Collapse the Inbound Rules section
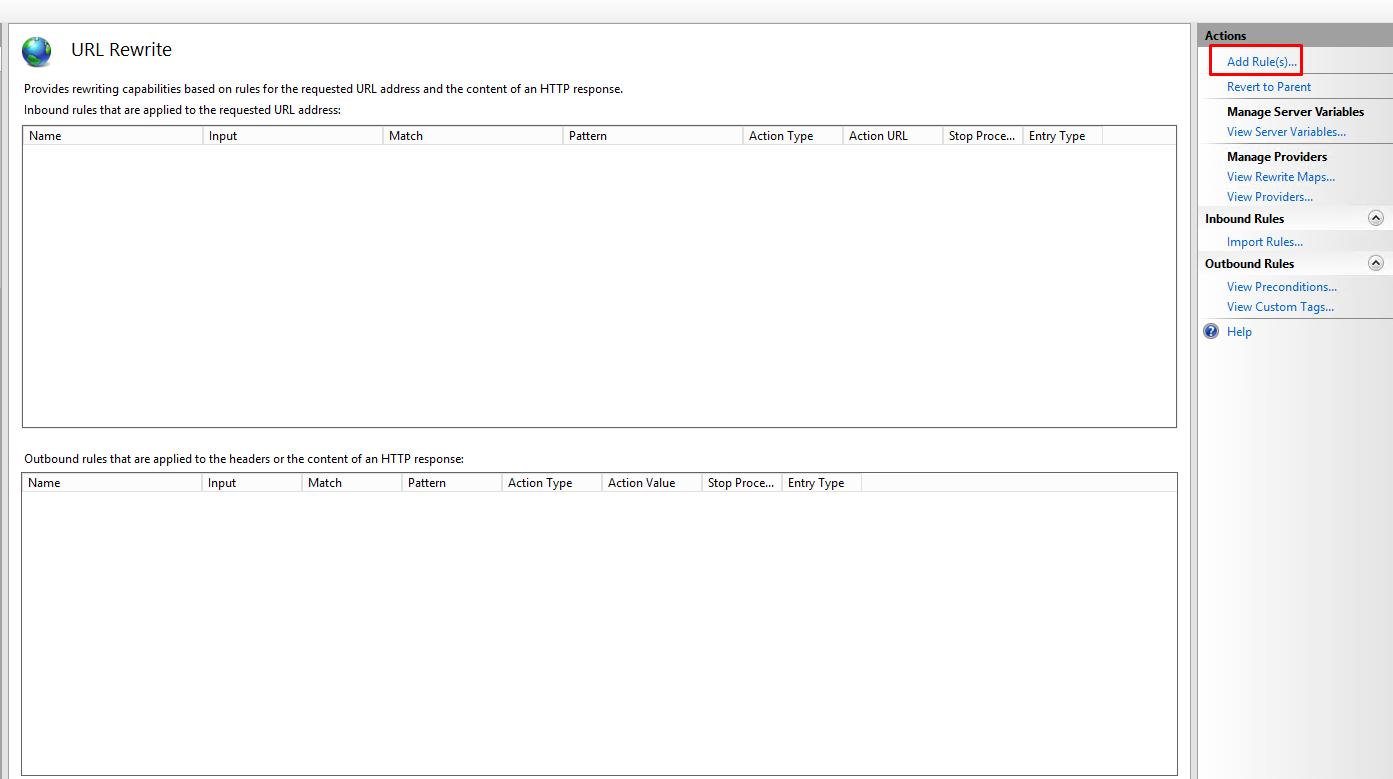The width and height of the screenshot is (1393, 779). coord(1376,217)
